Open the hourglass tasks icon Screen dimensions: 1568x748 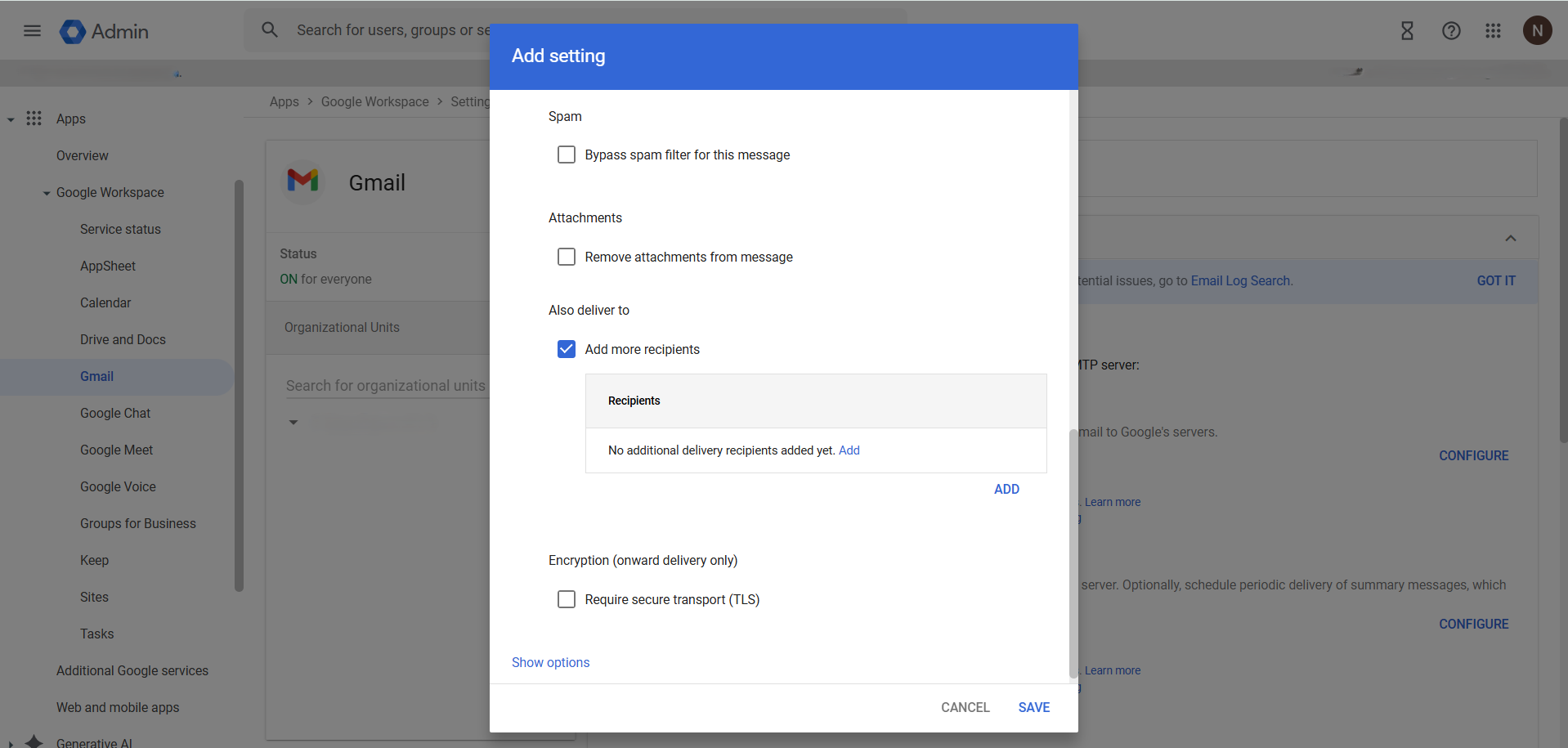[1407, 31]
